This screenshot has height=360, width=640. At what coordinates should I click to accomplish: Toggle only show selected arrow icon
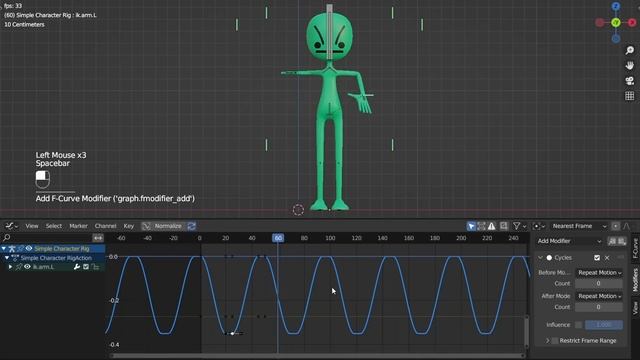click(471, 226)
